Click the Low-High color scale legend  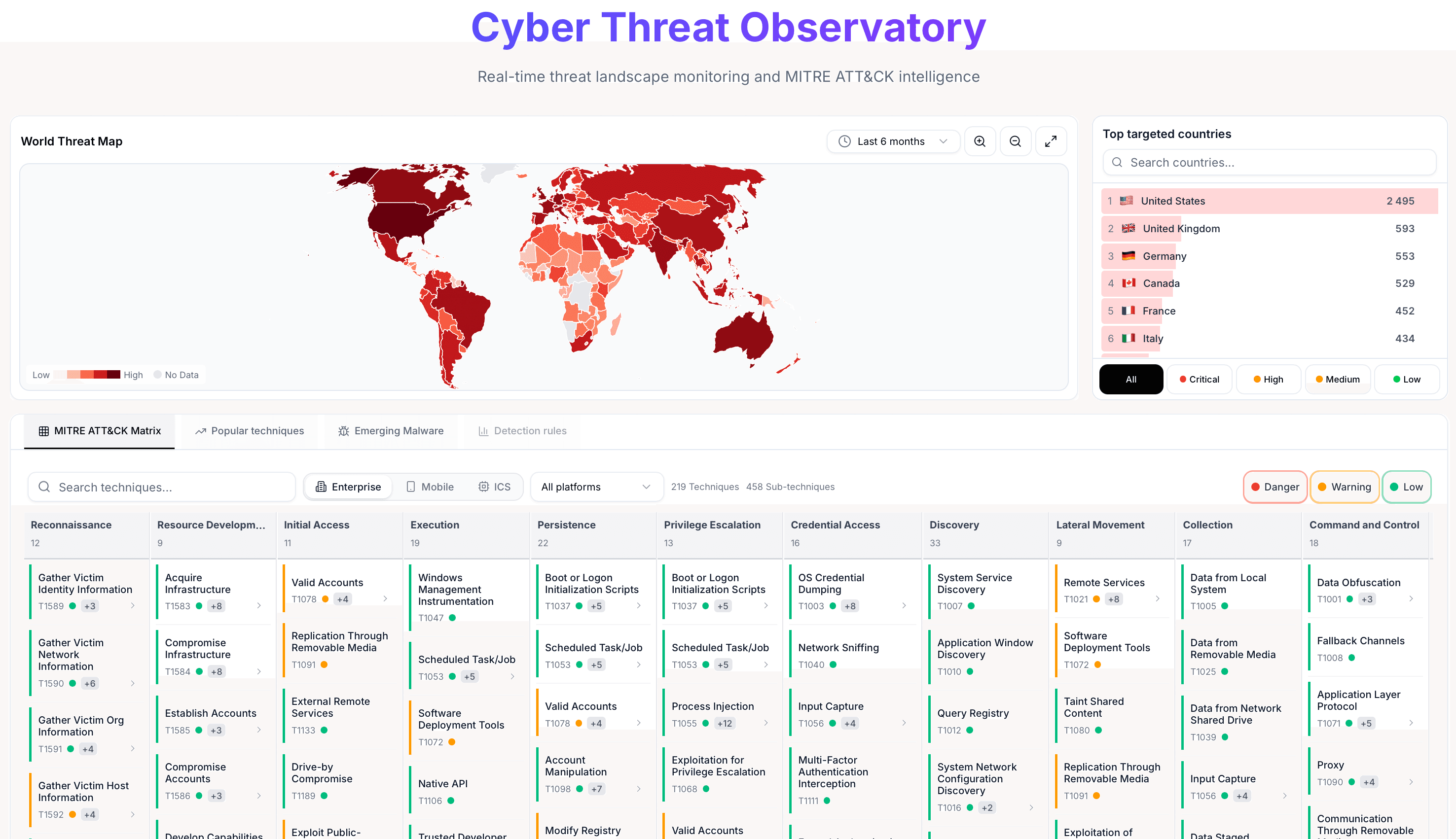88,375
